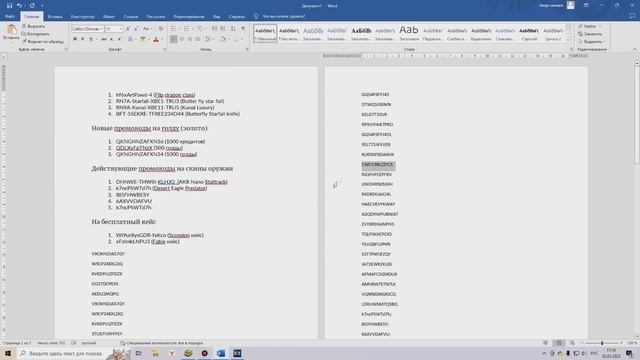Decrease font size
The width and height of the screenshot is (640, 360).
click(x=136, y=29)
